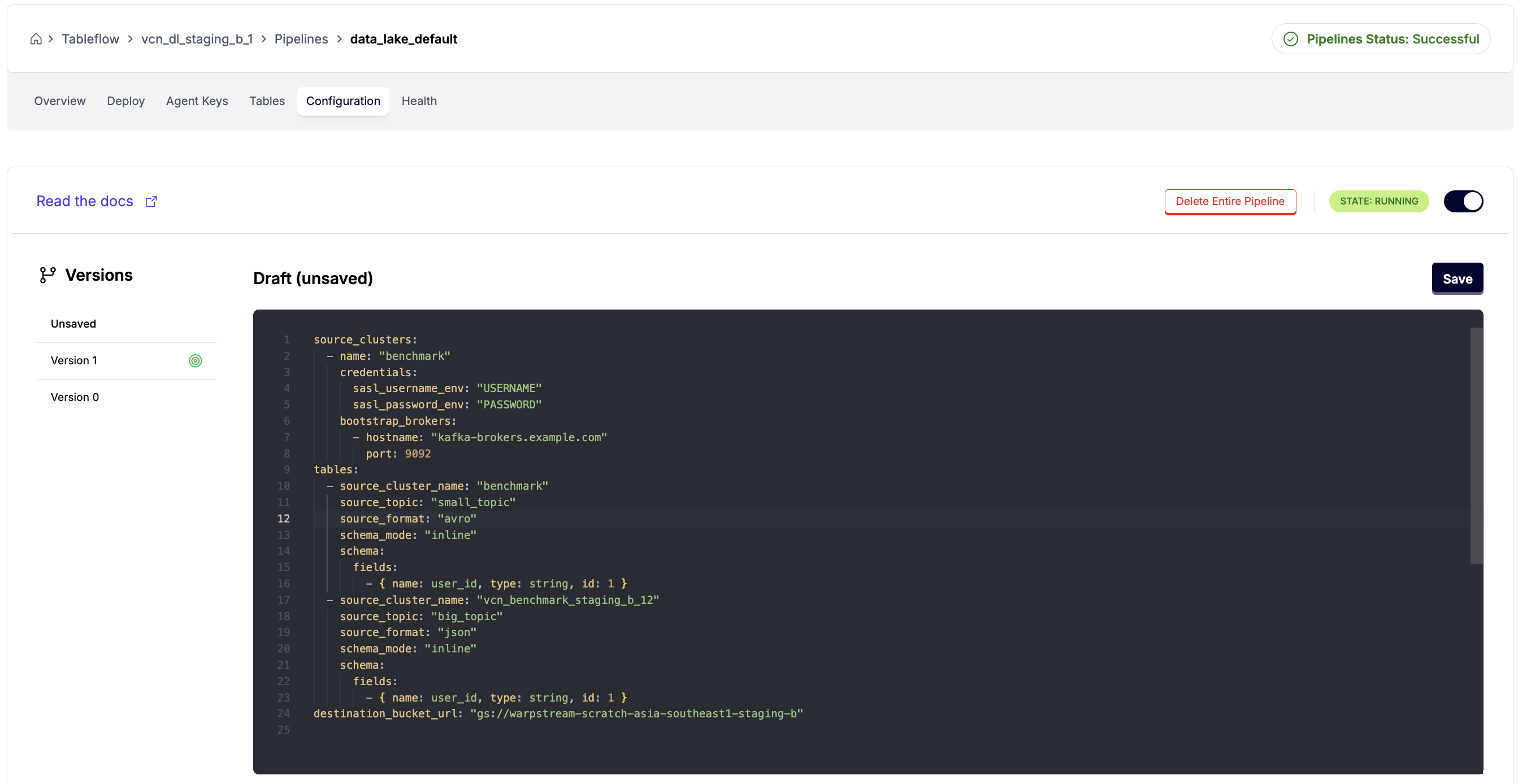Click the Pipelines Status checkmark icon

click(x=1291, y=39)
